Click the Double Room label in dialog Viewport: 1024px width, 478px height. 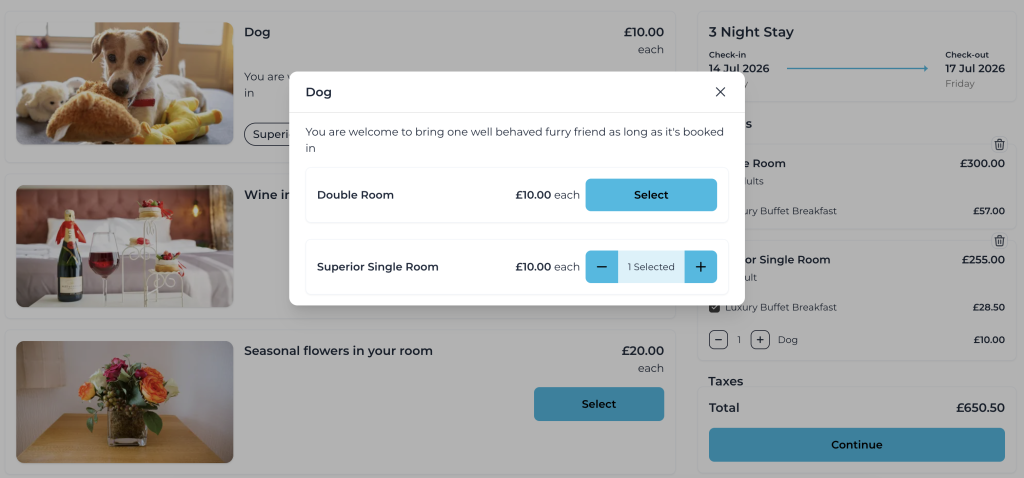click(x=355, y=195)
